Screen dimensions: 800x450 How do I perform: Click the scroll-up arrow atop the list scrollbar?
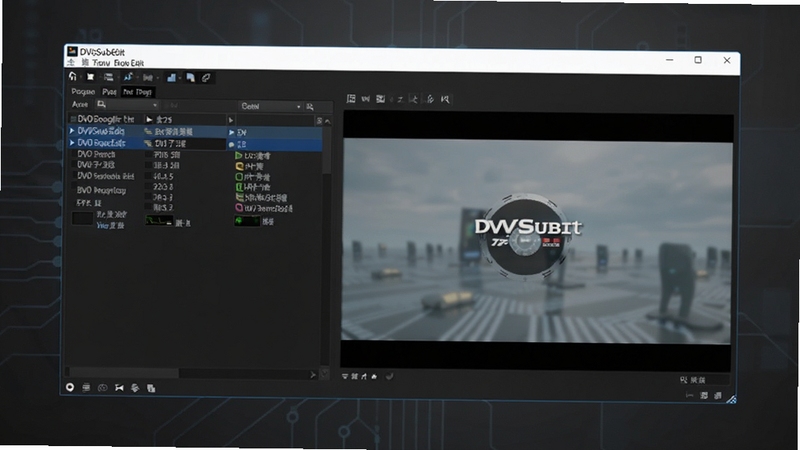pyautogui.click(x=328, y=121)
